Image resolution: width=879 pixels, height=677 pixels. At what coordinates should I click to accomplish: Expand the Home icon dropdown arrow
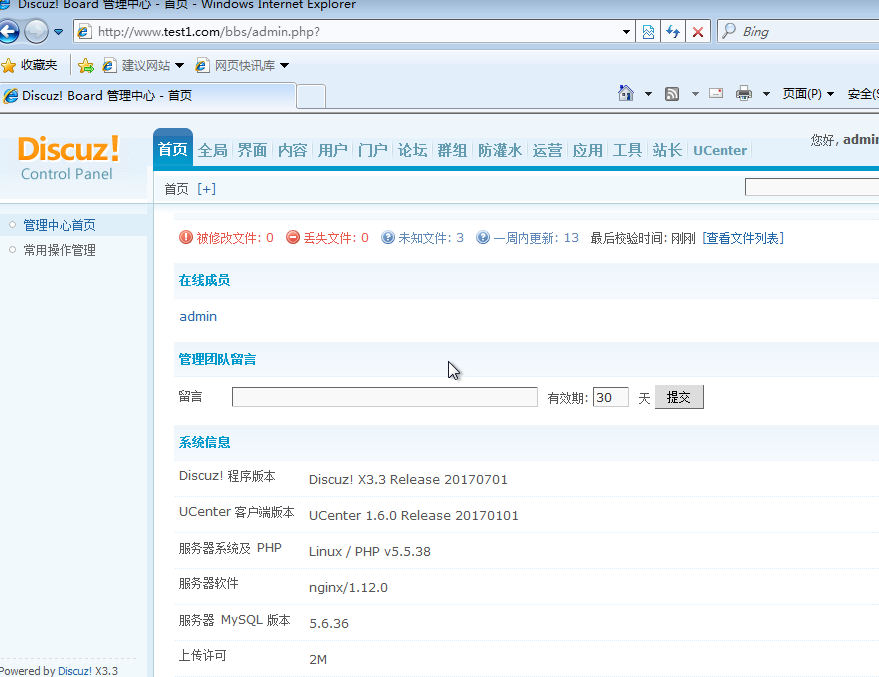tap(648, 94)
